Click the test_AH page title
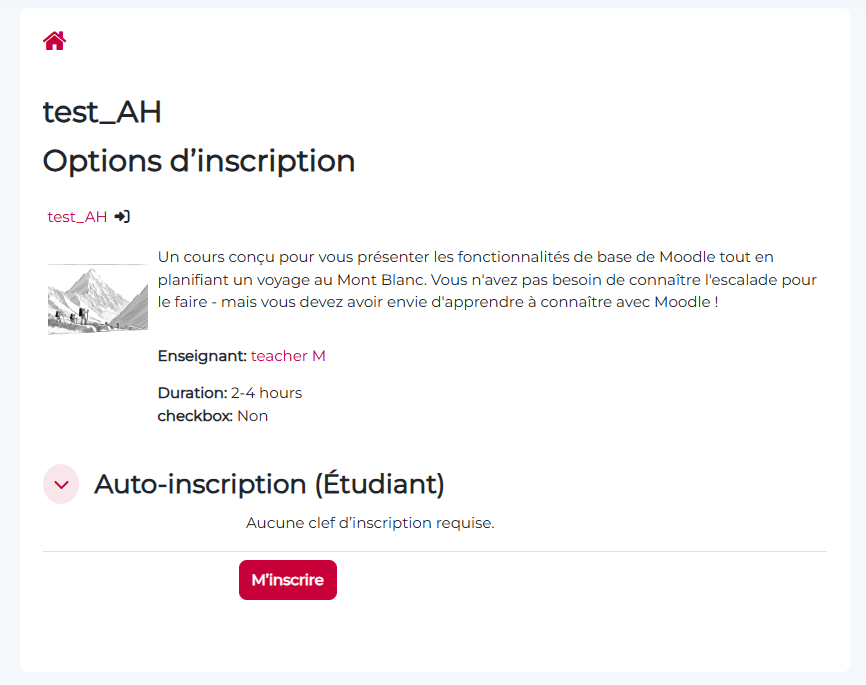Screen dimensions: 866x685 pos(102,112)
